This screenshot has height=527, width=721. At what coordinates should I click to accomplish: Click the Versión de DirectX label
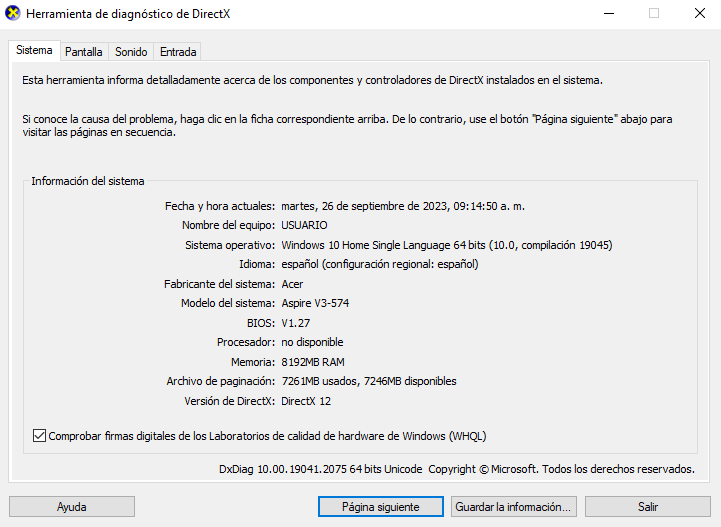coord(230,401)
